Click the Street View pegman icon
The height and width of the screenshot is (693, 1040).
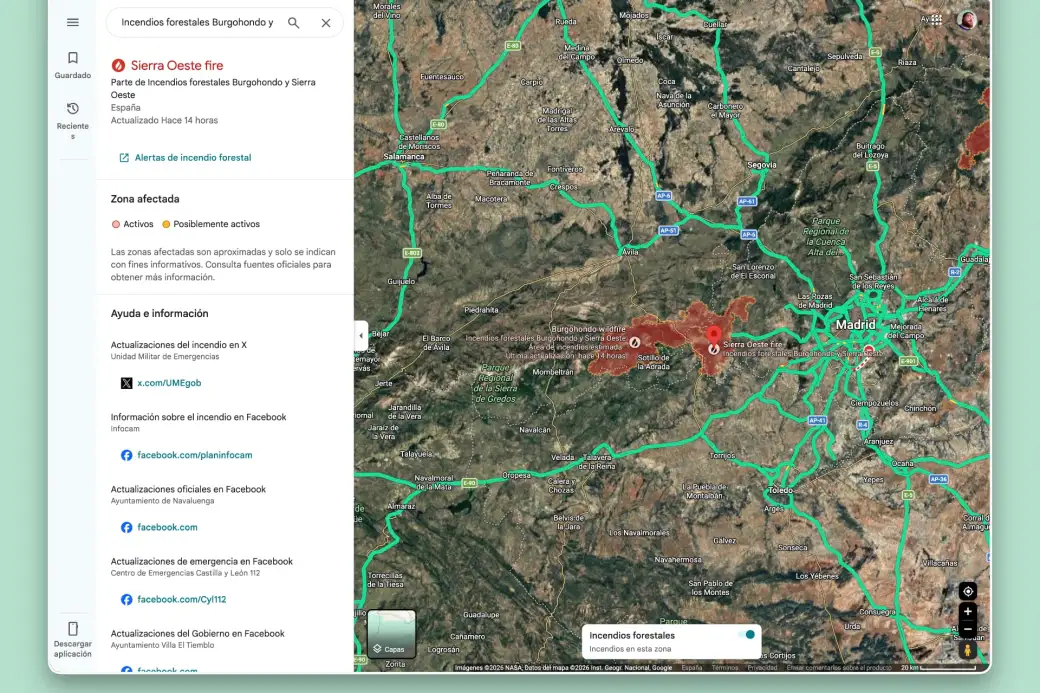pos(968,650)
